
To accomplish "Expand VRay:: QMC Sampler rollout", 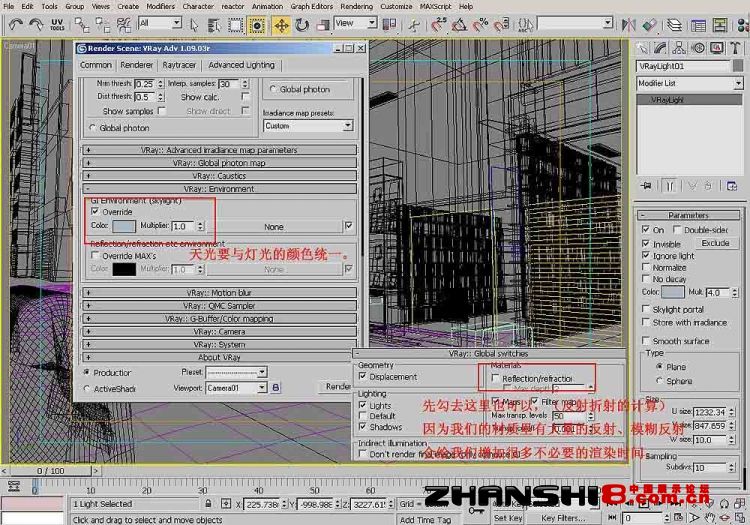I will [x=220, y=305].
